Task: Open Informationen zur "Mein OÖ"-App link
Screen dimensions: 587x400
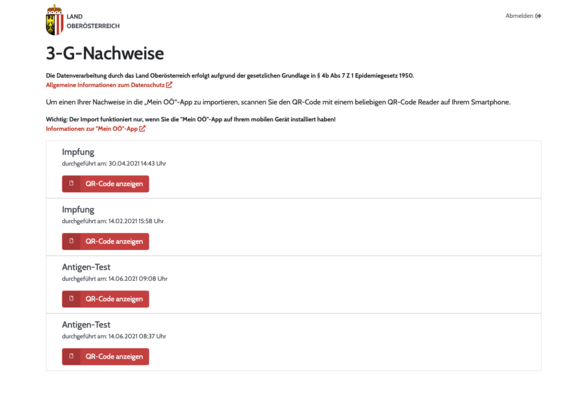Action: click(x=92, y=129)
